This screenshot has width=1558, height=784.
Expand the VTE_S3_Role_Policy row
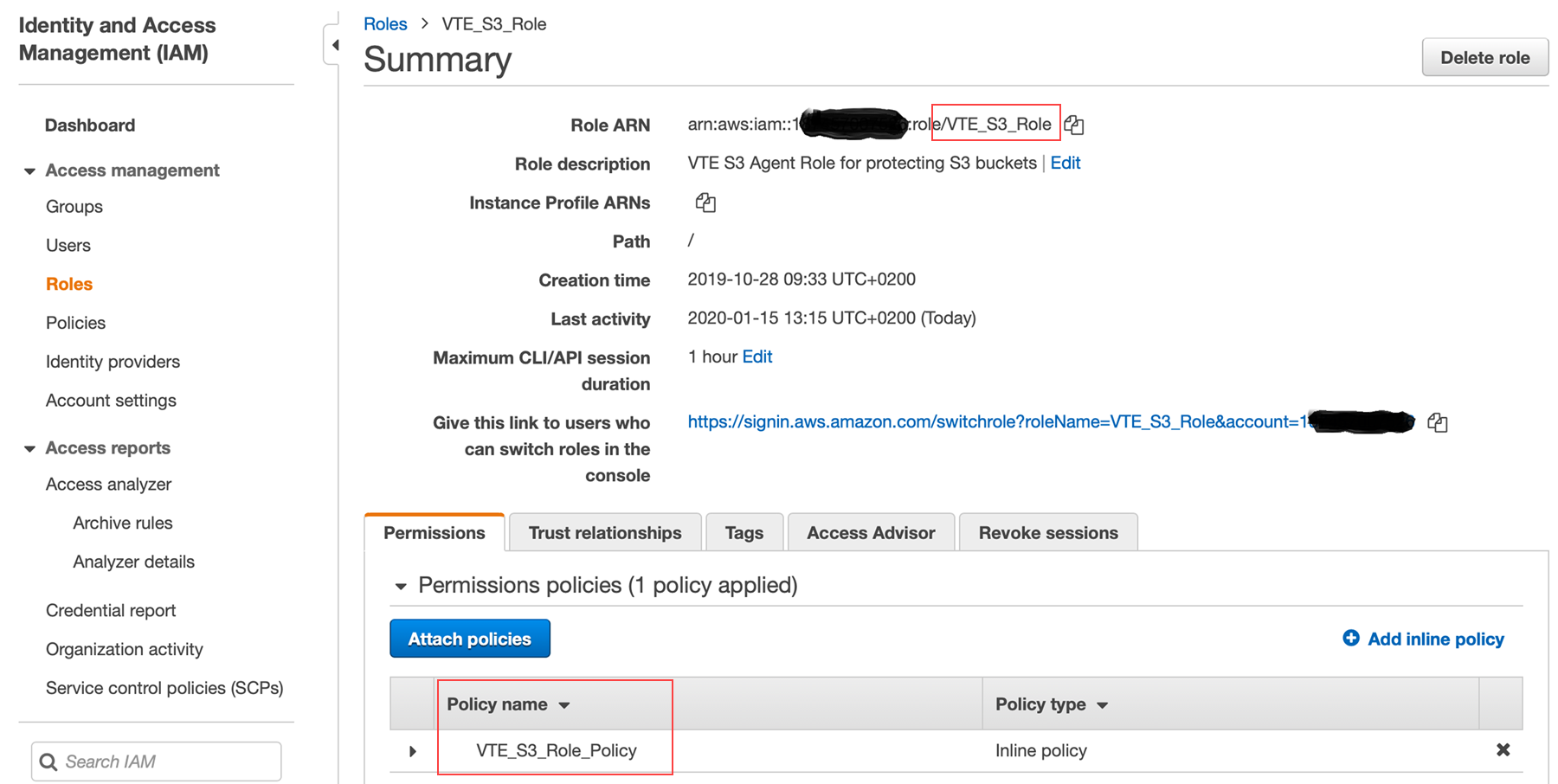point(413,751)
